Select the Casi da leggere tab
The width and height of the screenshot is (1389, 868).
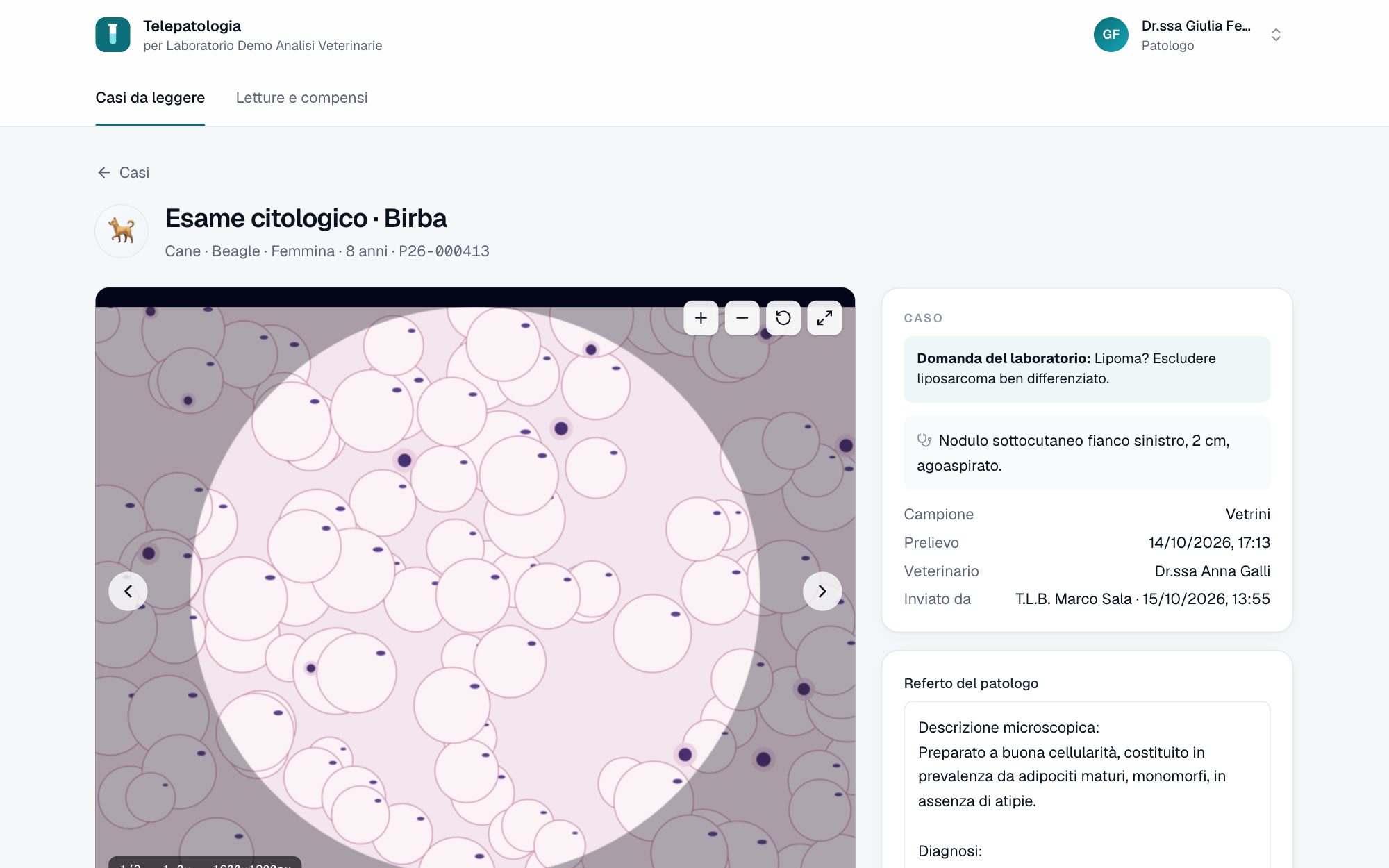click(150, 98)
